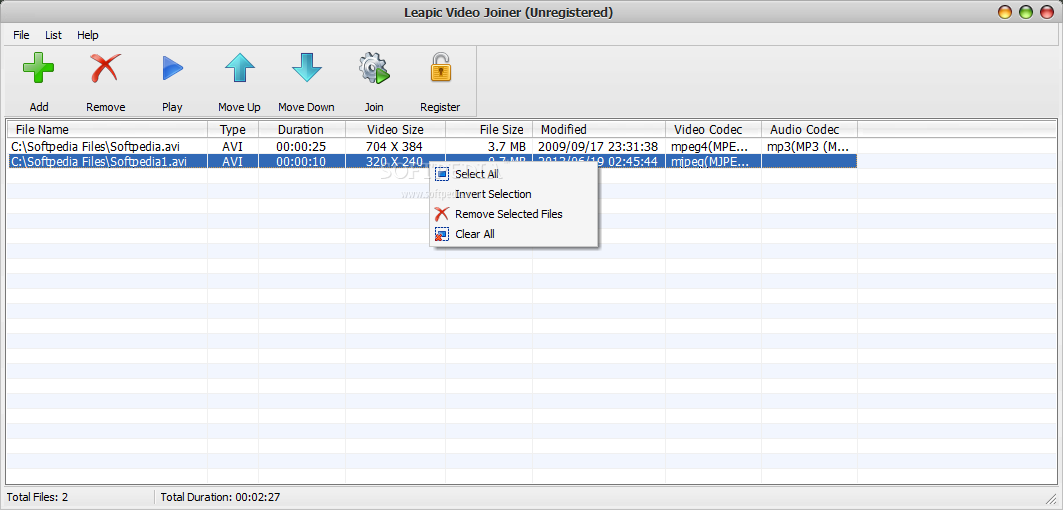The image size is (1063, 510).
Task: Sort by the Type column header
Action: [x=233, y=130]
